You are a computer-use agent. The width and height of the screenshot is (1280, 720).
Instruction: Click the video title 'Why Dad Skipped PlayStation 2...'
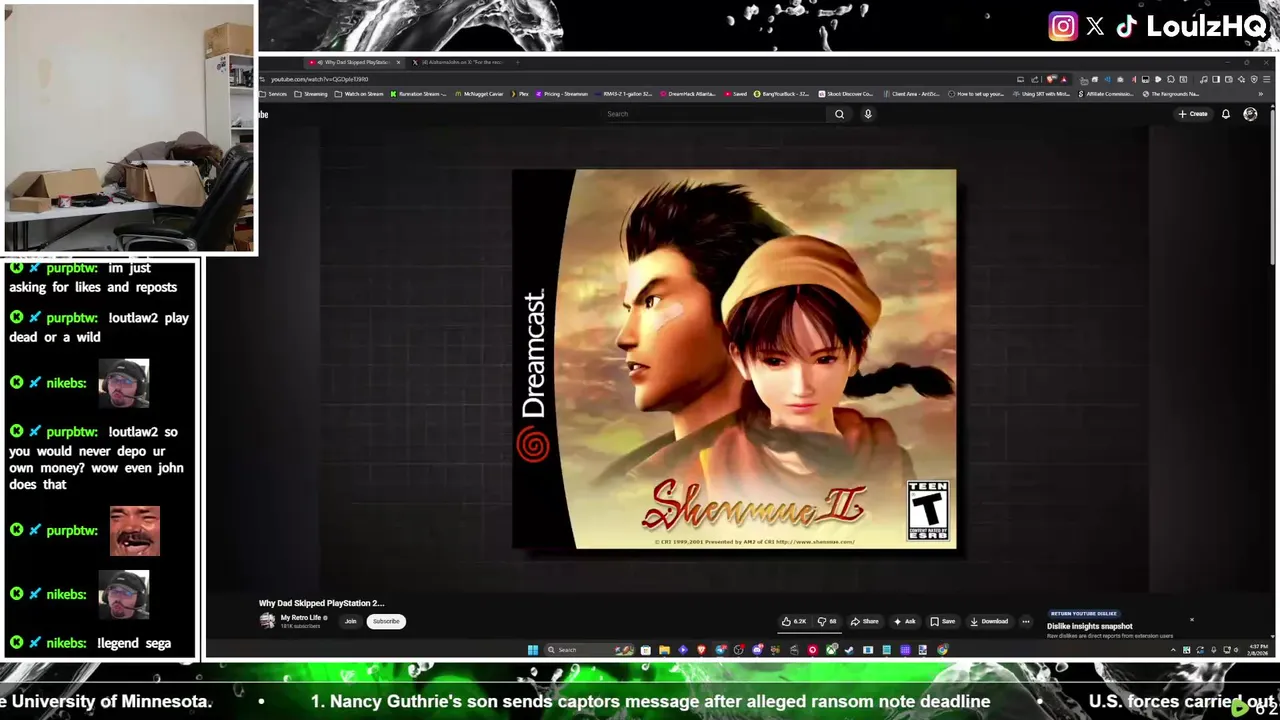coord(321,603)
